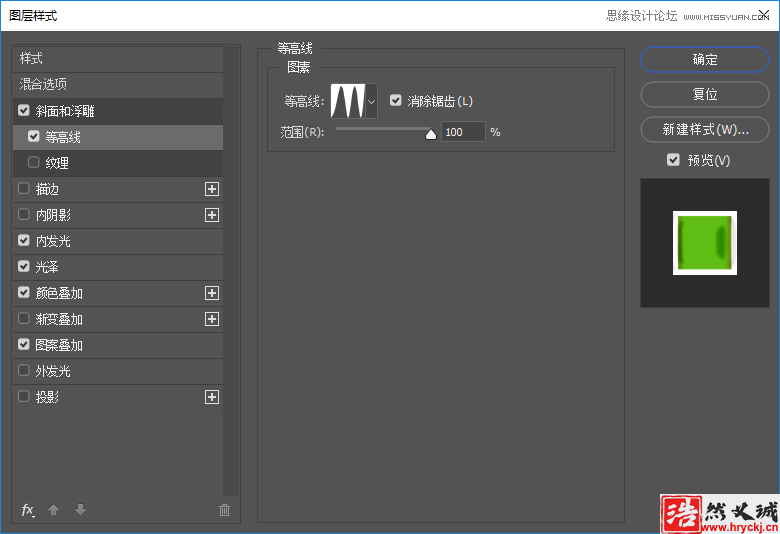This screenshot has width=780, height=534.
Task: Click the move effect up arrow
Action: [x=54, y=510]
